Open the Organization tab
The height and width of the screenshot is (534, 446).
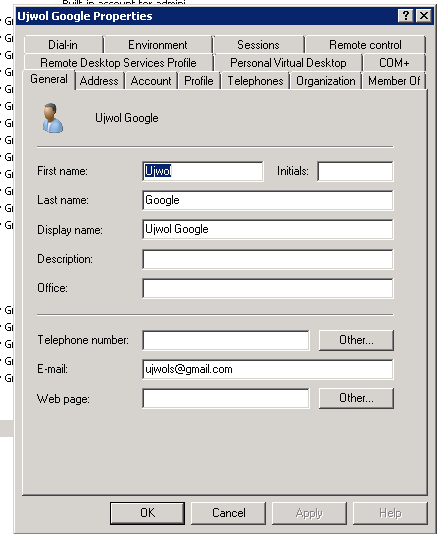click(x=325, y=81)
